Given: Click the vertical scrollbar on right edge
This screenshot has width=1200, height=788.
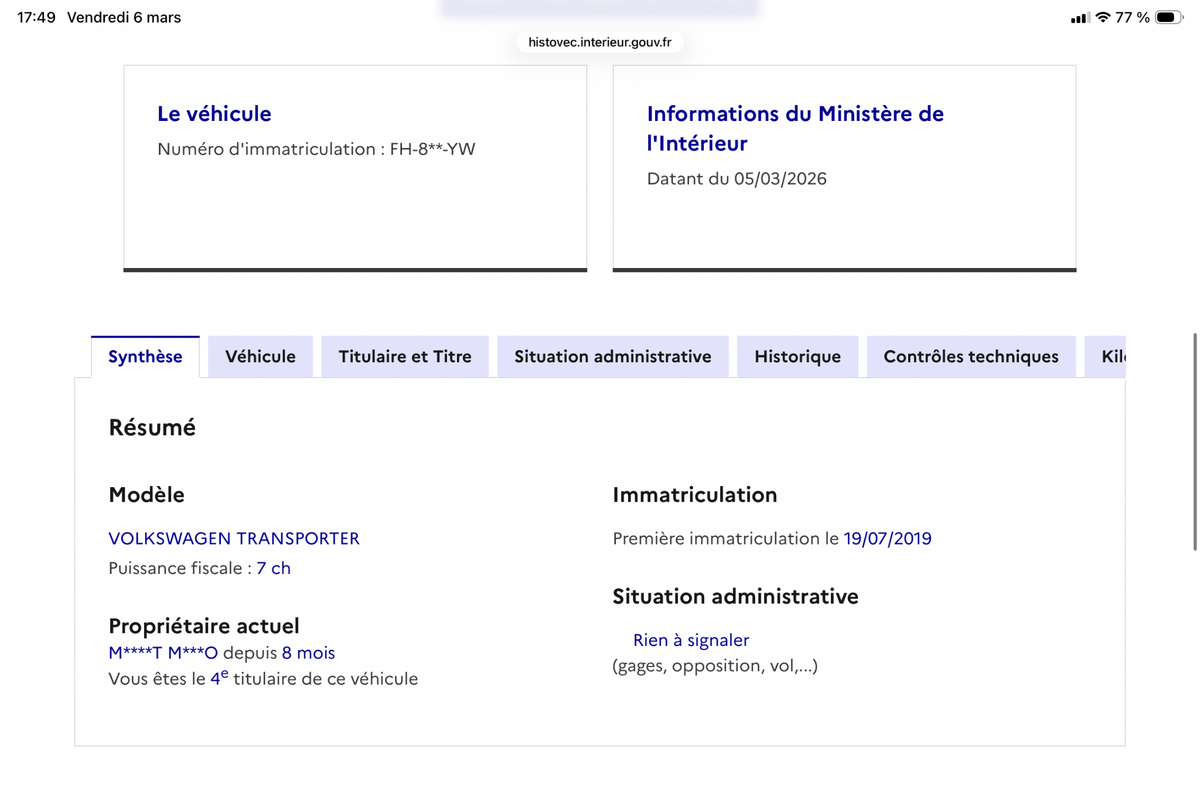Looking at the screenshot, I should [1195, 442].
